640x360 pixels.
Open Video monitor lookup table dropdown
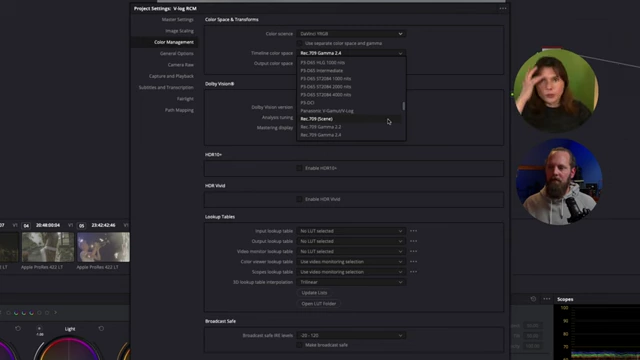coord(351,251)
